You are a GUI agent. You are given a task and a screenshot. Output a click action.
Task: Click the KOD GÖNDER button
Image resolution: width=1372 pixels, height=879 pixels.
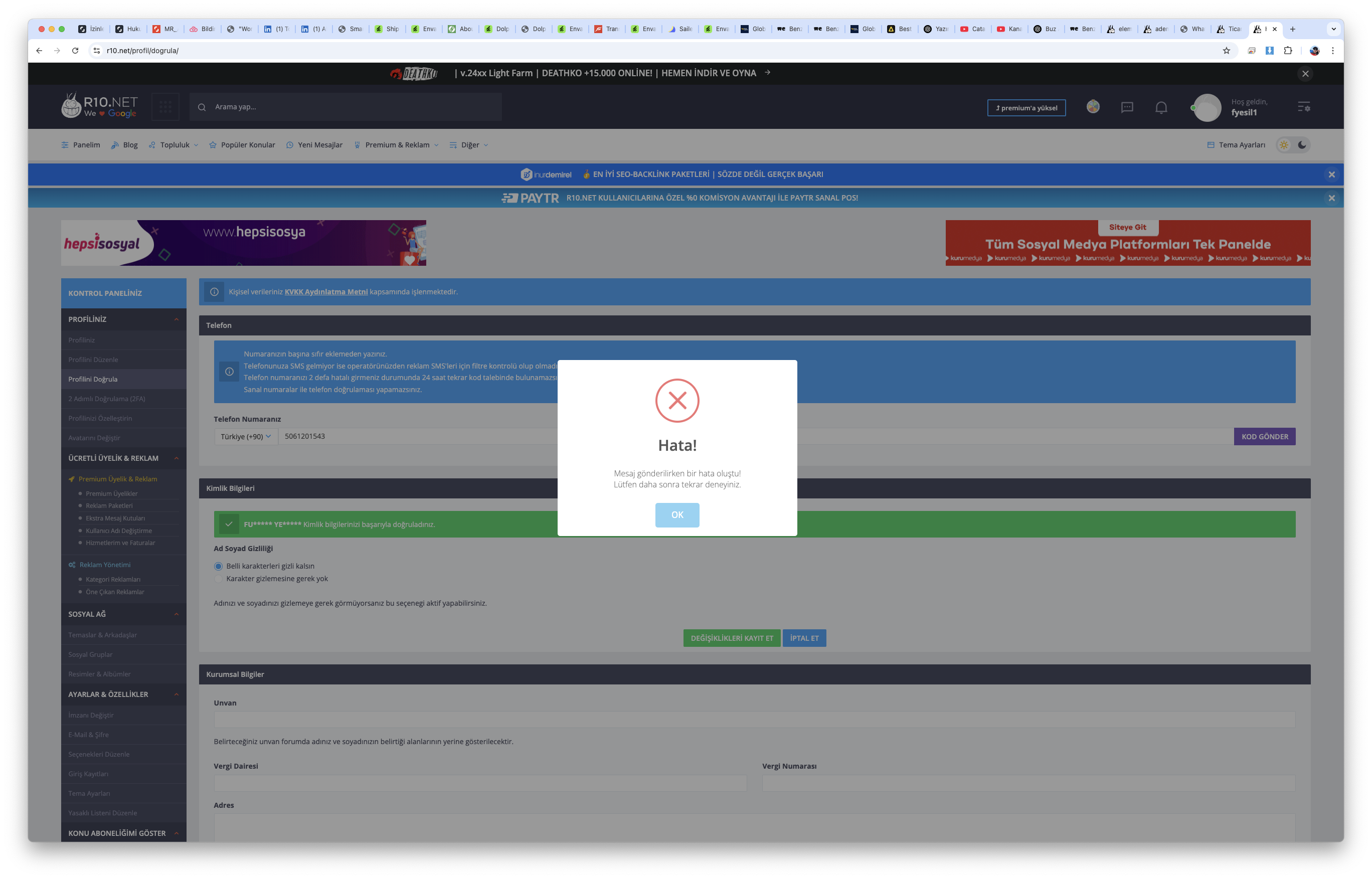[x=1264, y=437]
